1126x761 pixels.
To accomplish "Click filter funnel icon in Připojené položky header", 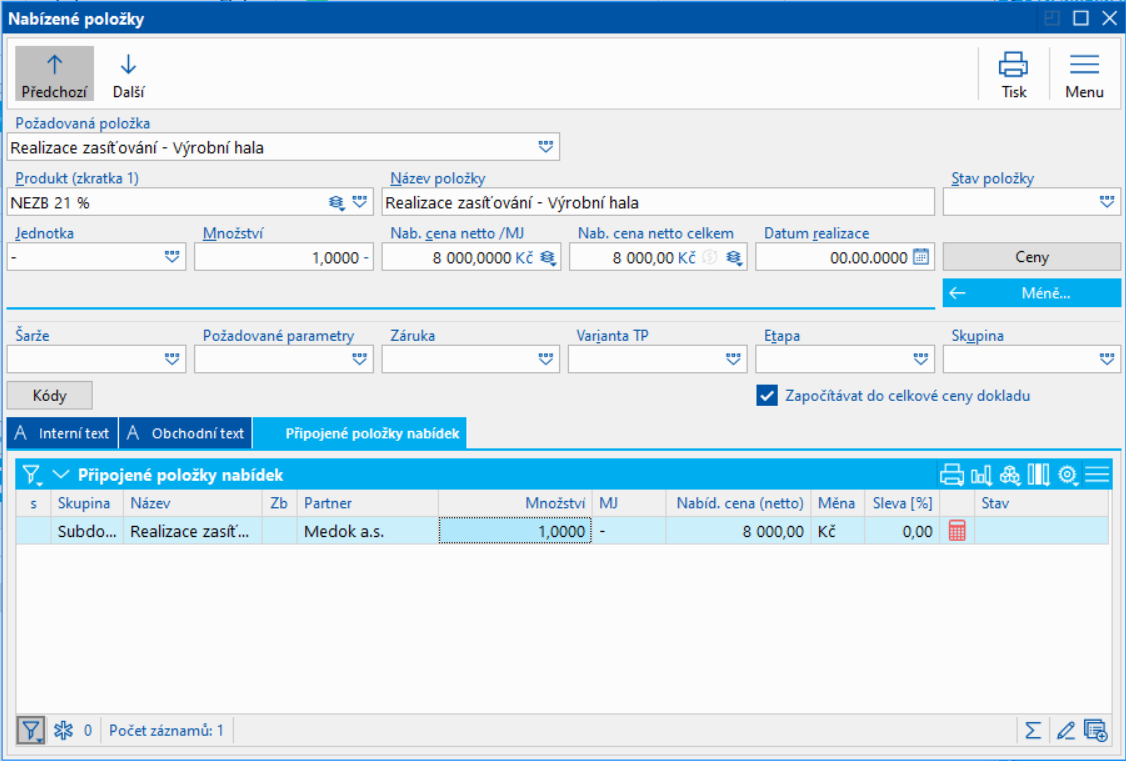I will point(32,475).
